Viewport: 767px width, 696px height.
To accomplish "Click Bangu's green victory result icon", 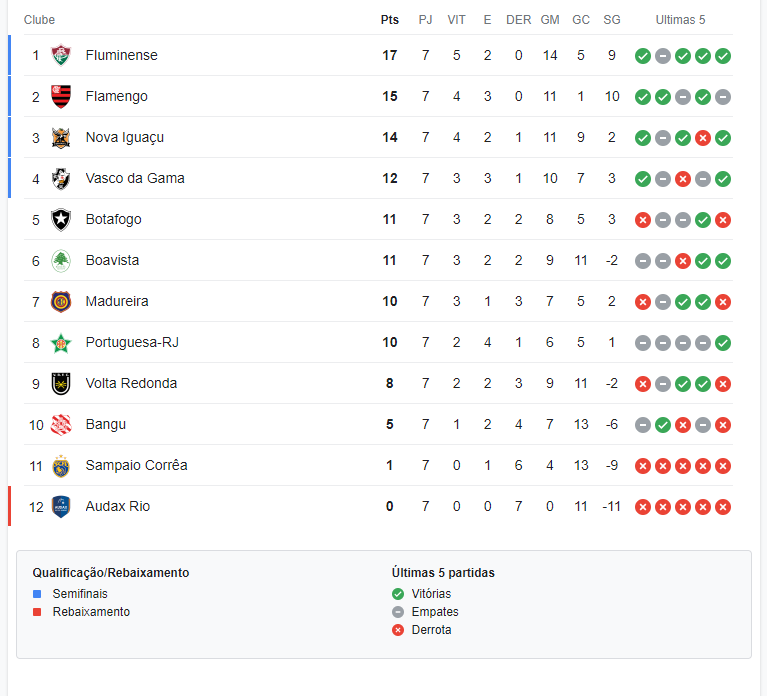I will [663, 426].
